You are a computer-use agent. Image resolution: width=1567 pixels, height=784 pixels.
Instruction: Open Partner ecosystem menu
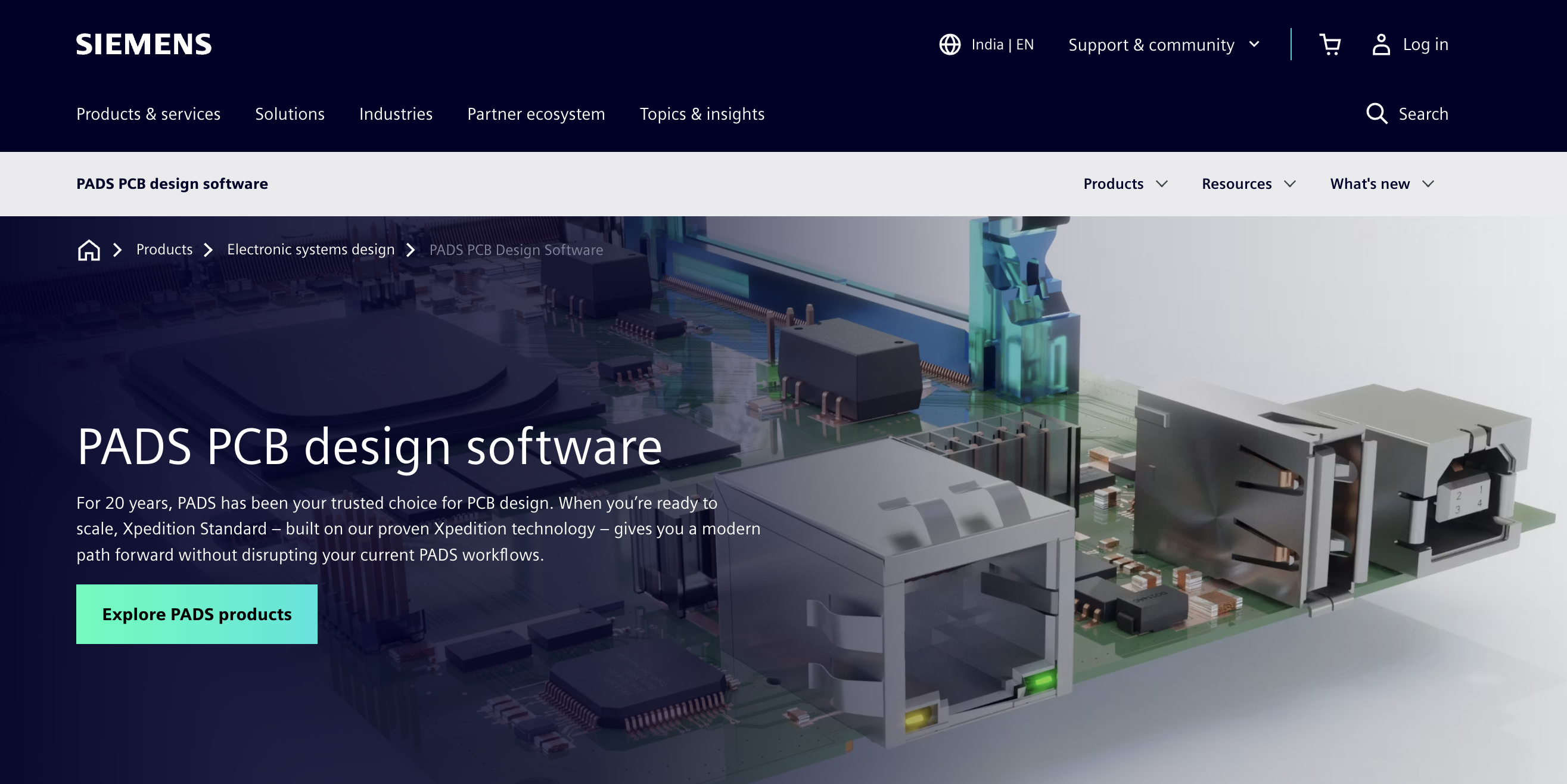click(x=536, y=114)
